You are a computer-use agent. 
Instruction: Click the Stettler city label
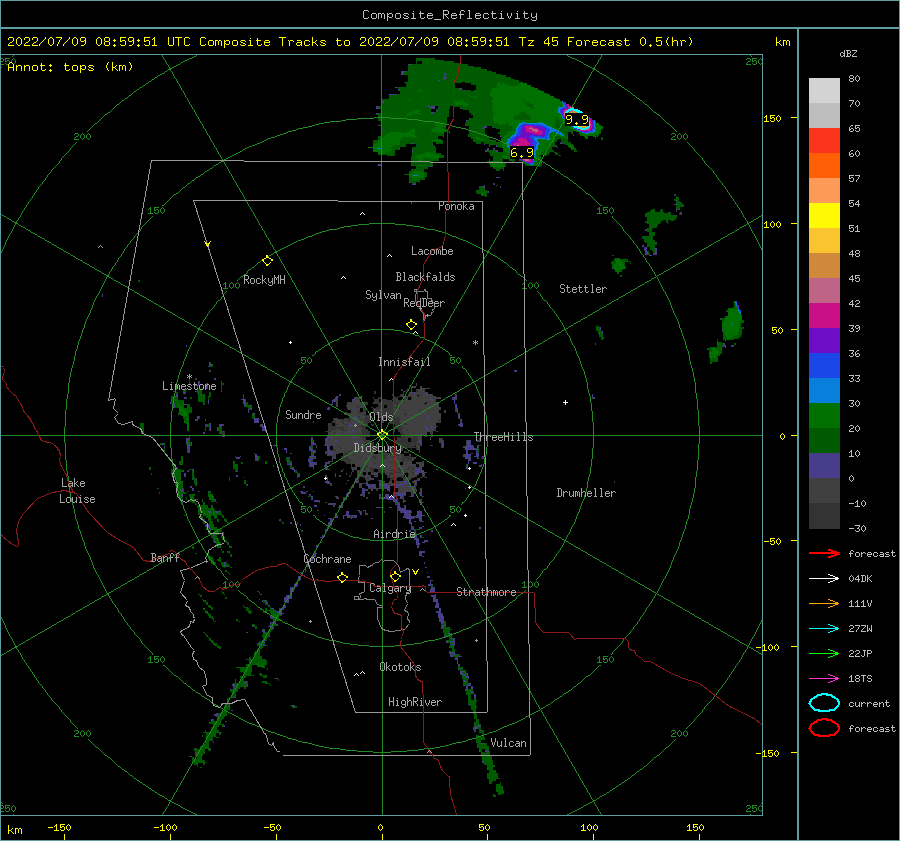(x=583, y=289)
